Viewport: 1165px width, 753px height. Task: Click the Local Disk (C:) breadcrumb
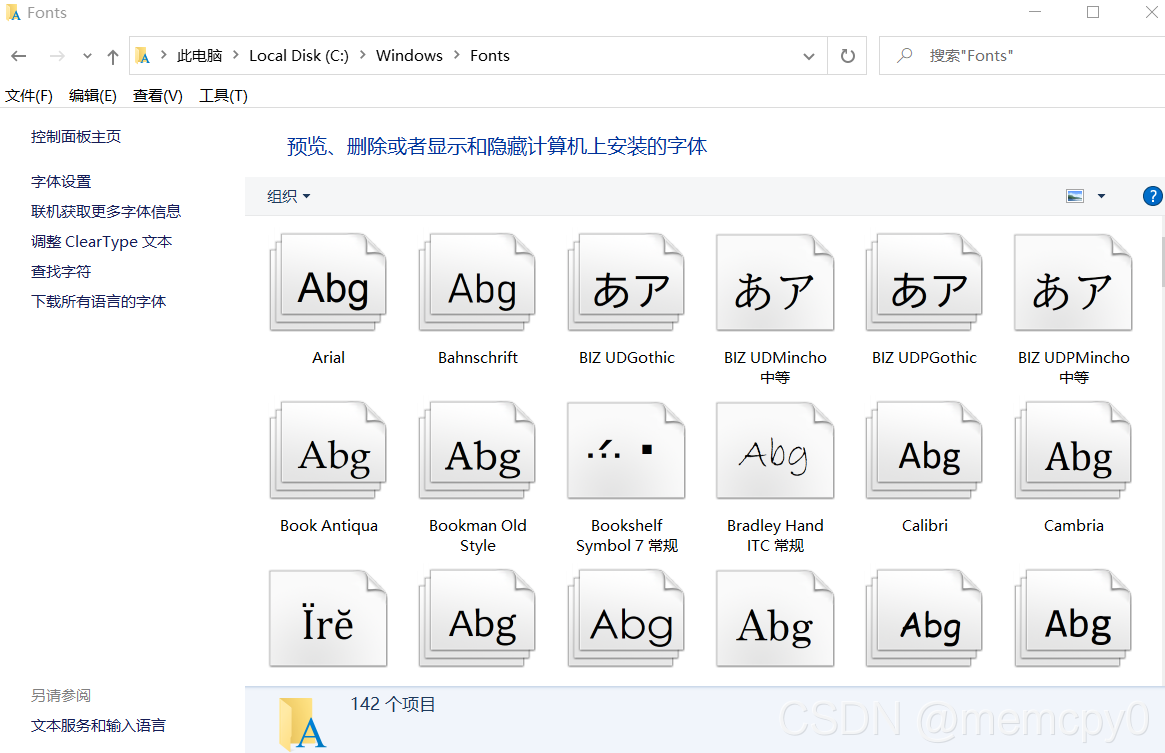[x=299, y=56]
